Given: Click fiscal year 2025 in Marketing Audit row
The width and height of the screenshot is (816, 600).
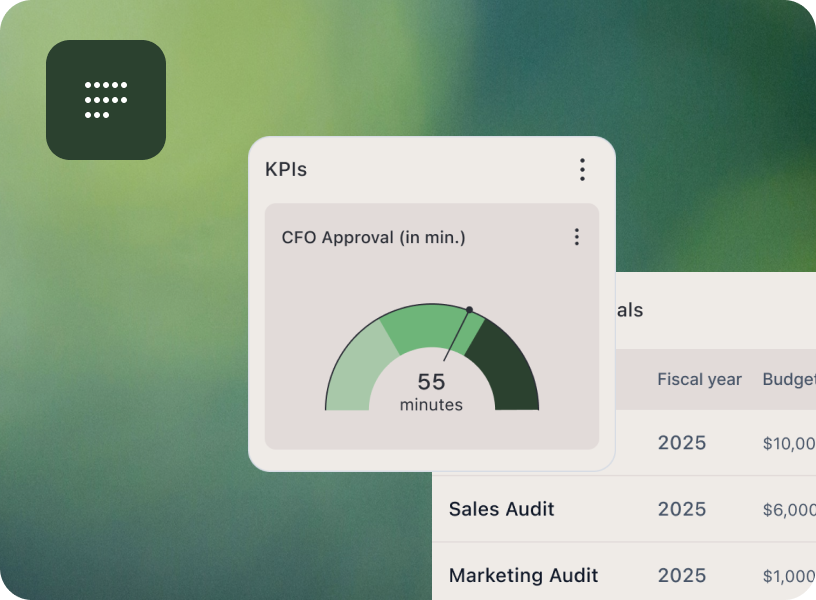Looking at the screenshot, I should (681, 575).
